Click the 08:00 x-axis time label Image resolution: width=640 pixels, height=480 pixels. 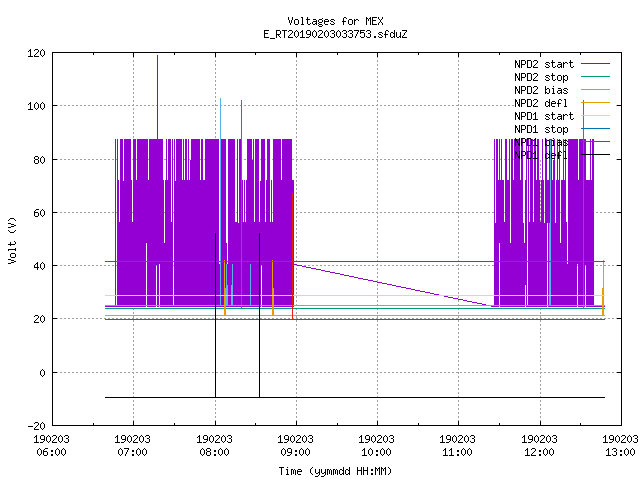214,452
